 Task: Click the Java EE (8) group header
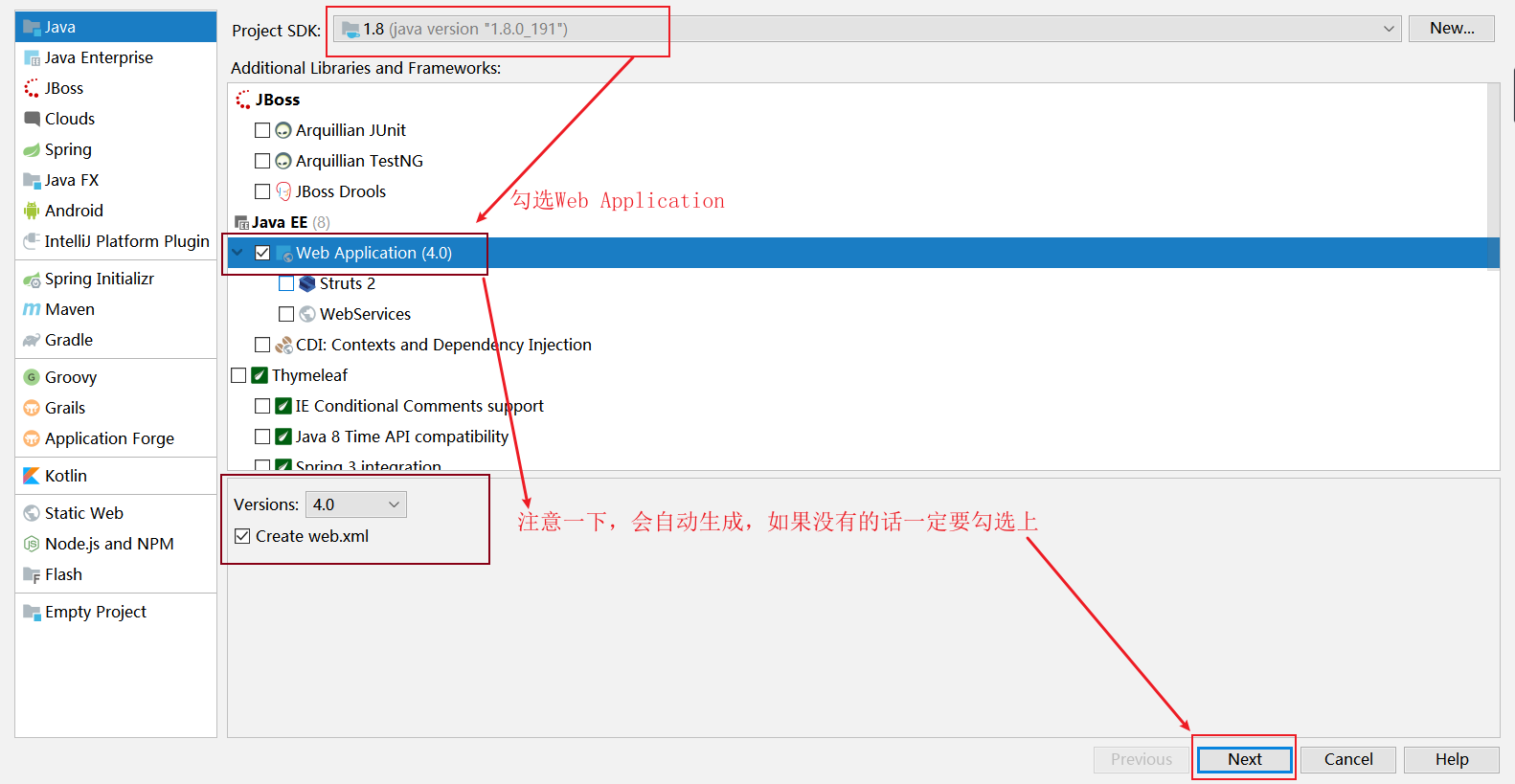pyautogui.click(x=283, y=222)
